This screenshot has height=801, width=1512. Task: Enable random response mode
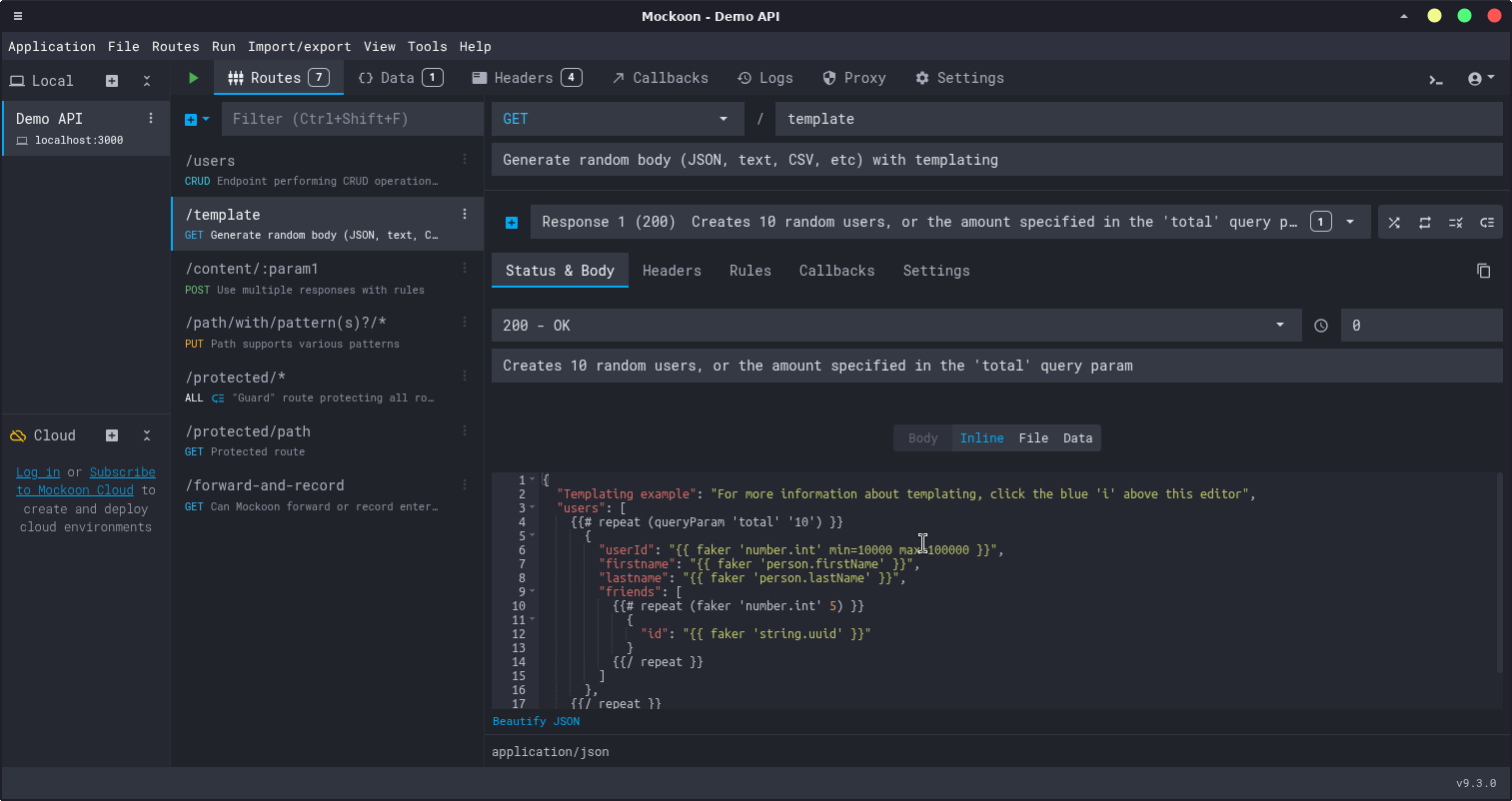1394,223
